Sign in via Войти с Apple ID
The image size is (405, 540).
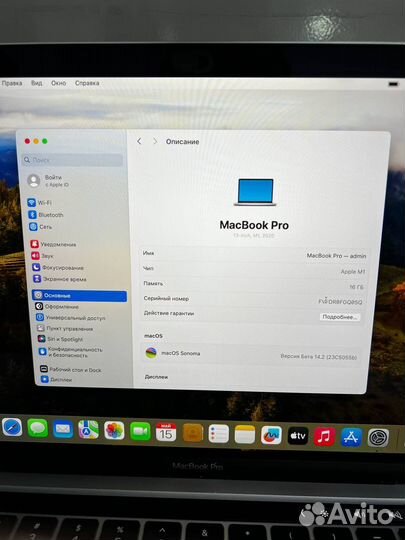point(49,181)
